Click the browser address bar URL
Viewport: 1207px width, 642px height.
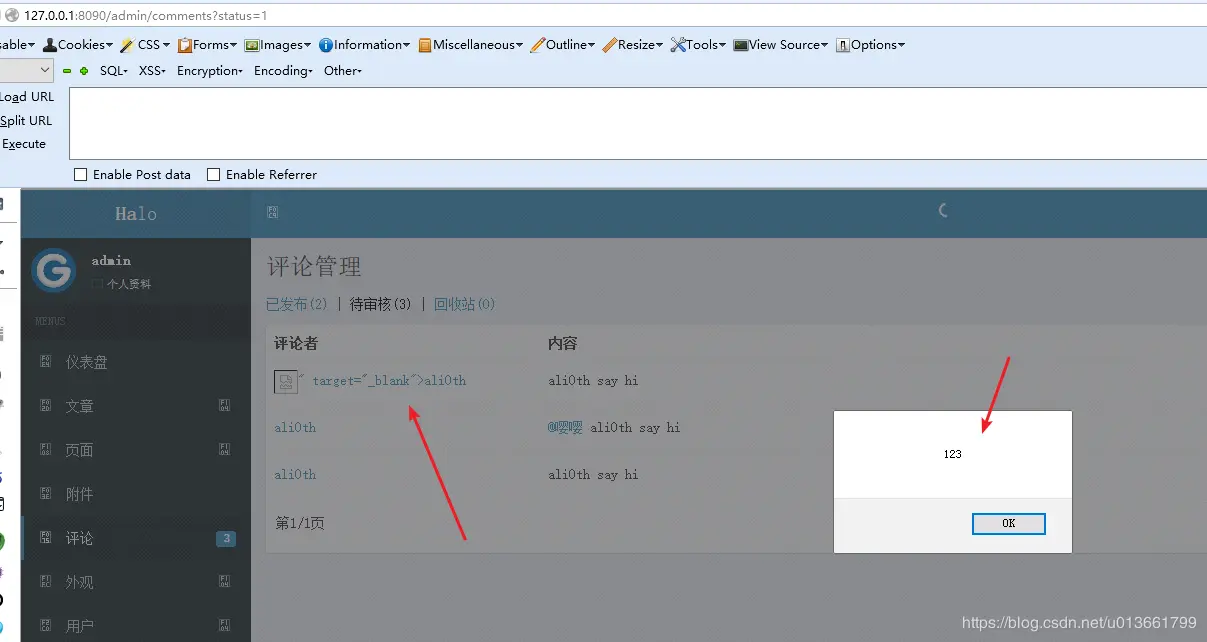(146, 16)
